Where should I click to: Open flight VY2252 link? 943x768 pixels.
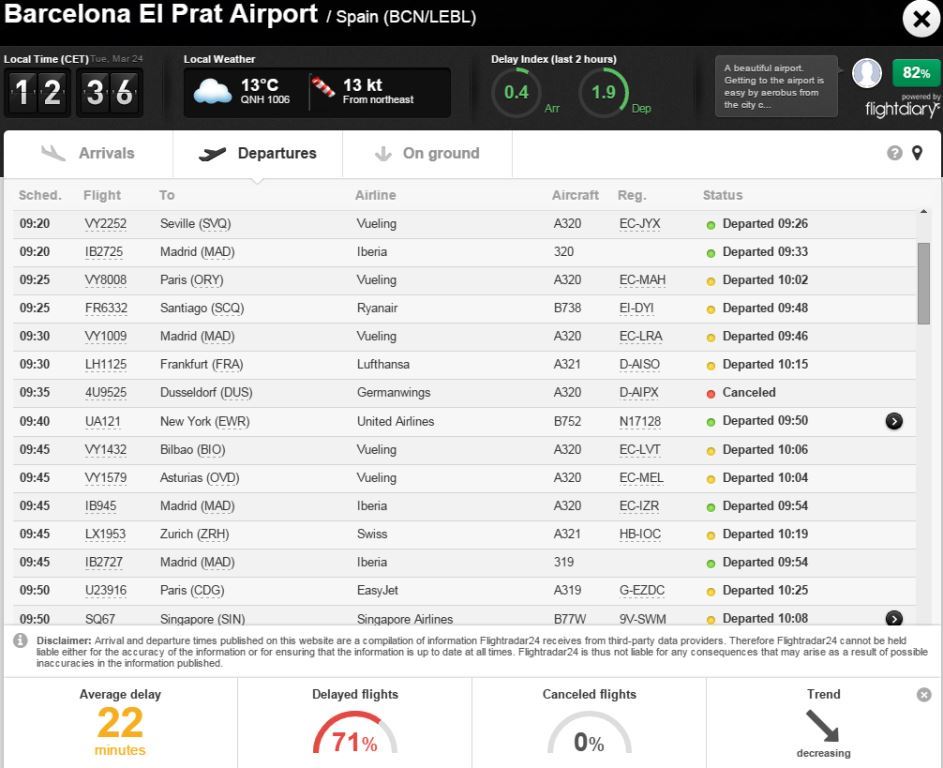(x=106, y=224)
